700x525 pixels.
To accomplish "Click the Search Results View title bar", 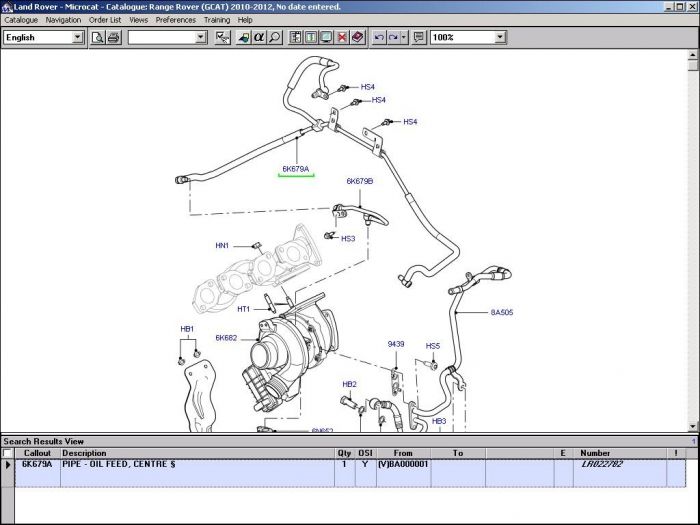I will [350, 442].
